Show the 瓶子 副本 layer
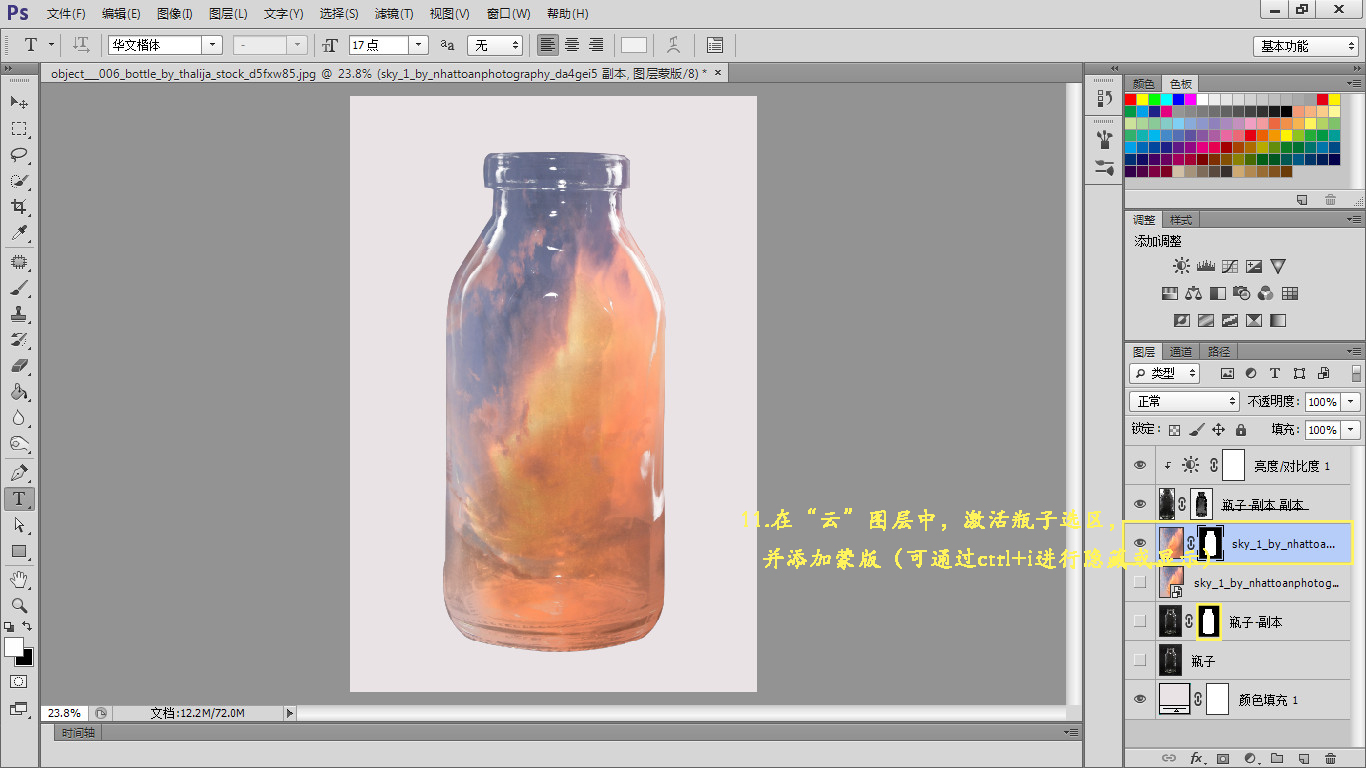 pyautogui.click(x=1139, y=621)
